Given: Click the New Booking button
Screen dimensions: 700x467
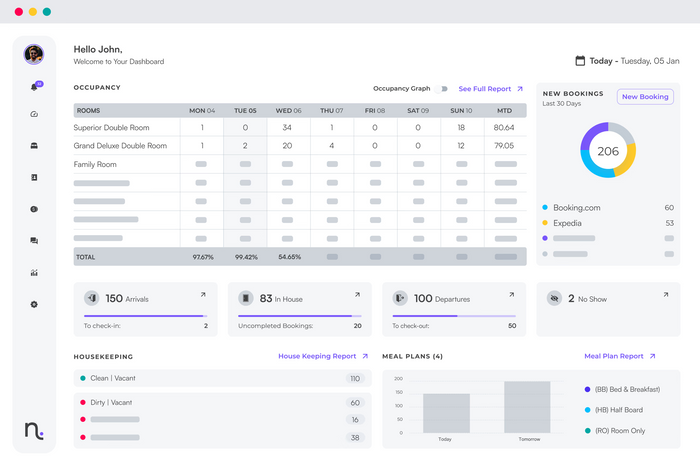Looking at the screenshot, I should click(x=644, y=97).
